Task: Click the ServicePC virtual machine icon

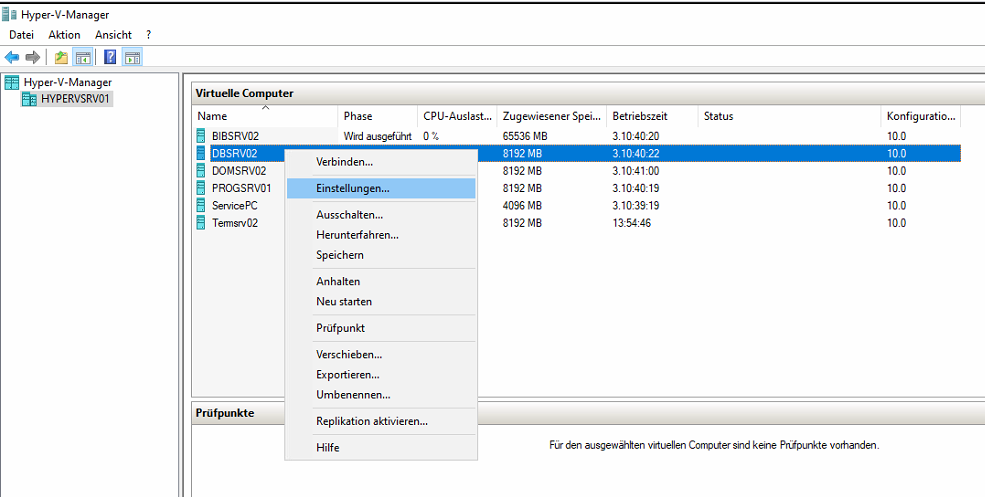Action: [201, 205]
